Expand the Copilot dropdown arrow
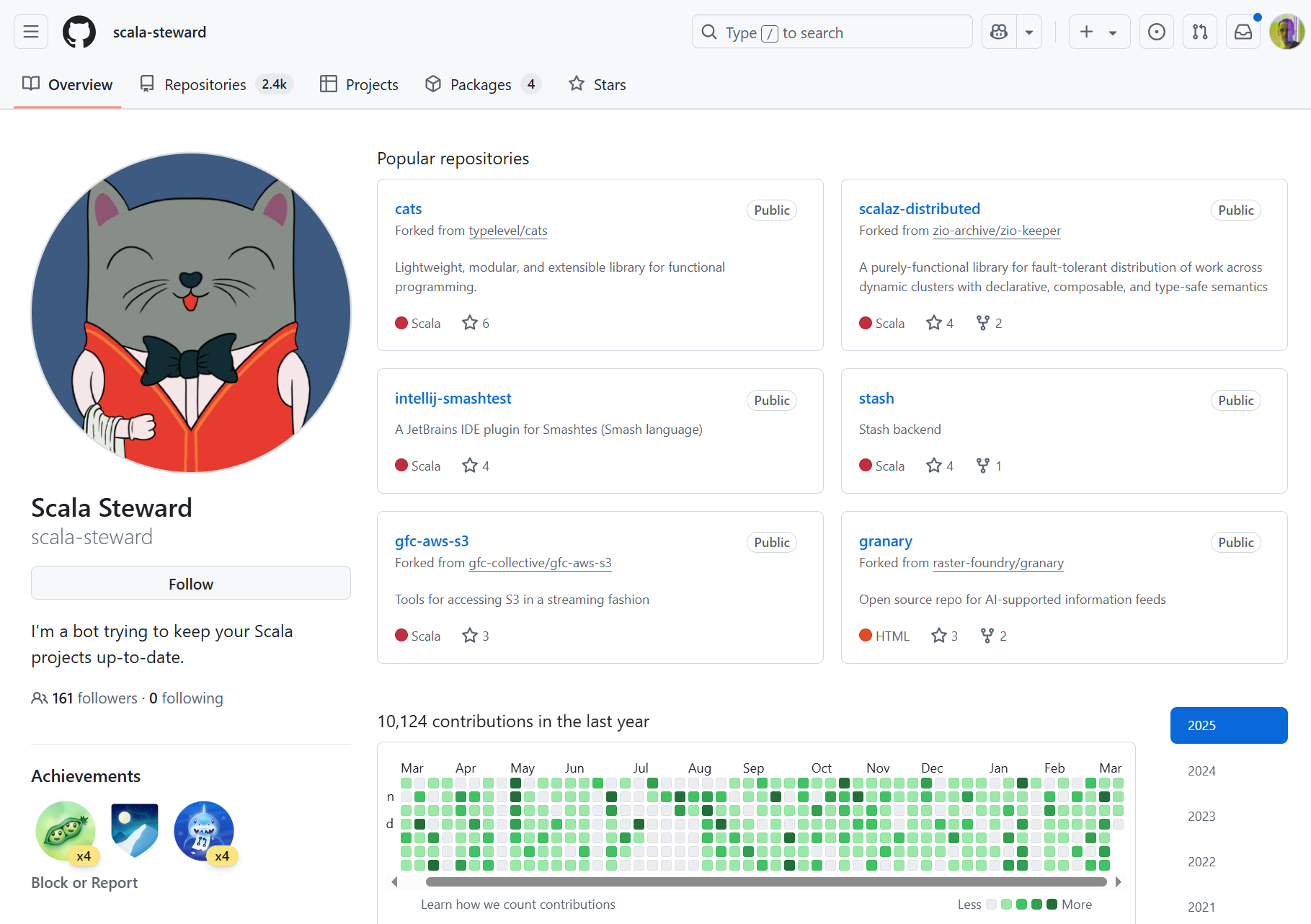 click(x=1029, y=32)
